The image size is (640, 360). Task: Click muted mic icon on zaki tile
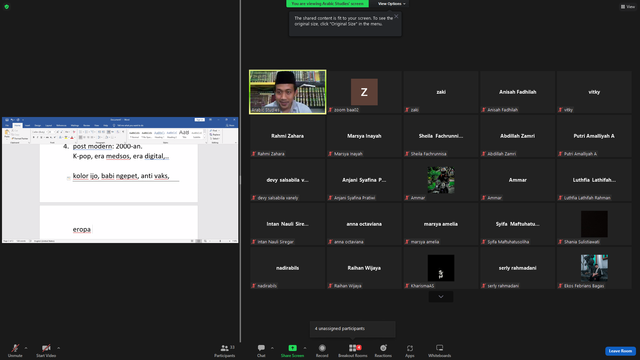point(407,110)
